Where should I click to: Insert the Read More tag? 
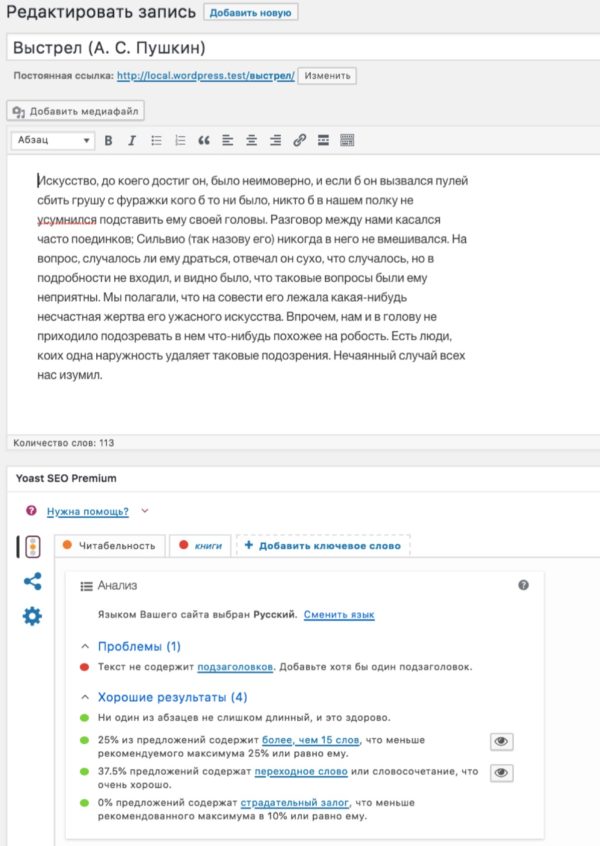323,140
